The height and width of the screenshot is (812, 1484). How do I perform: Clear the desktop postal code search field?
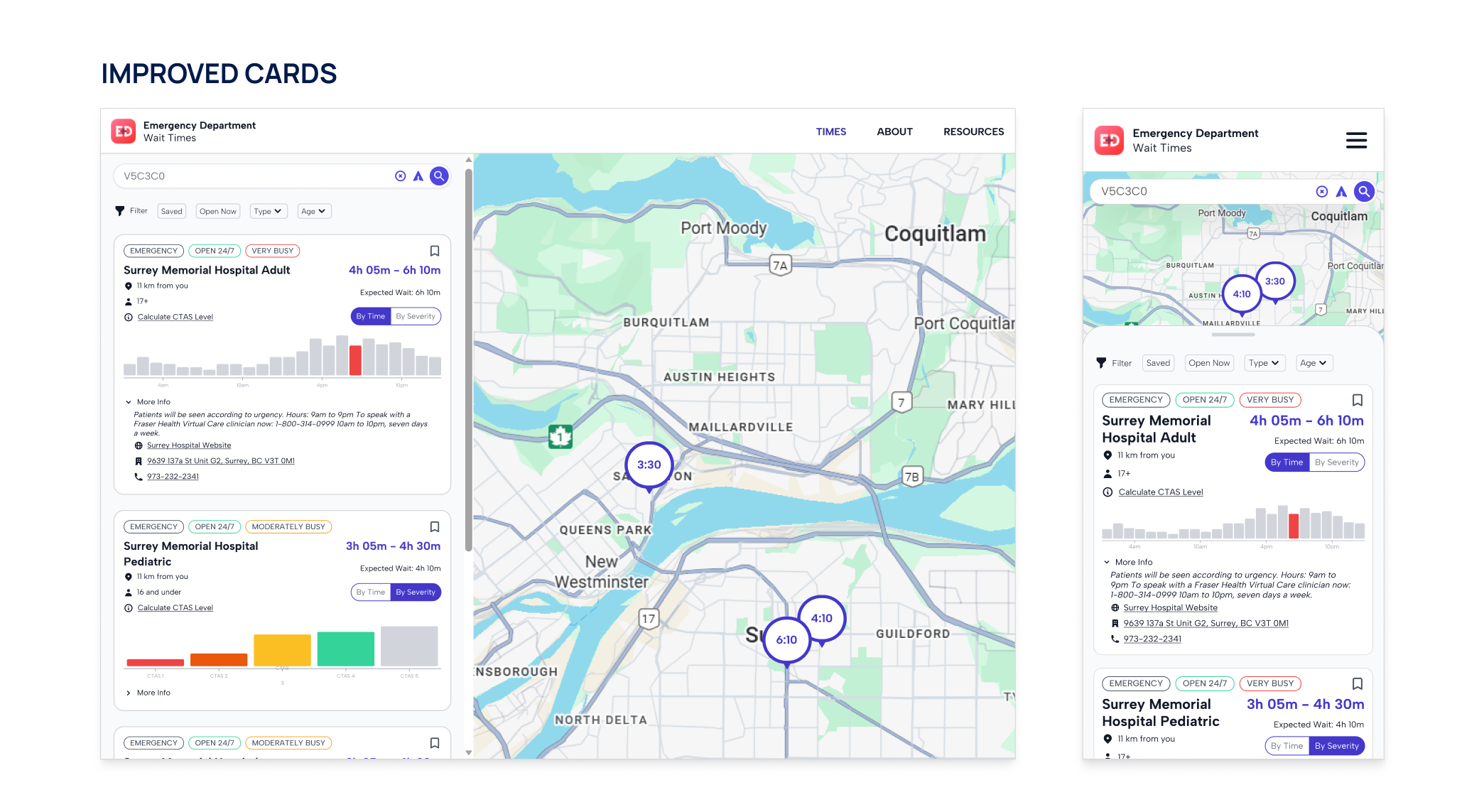[x=401, y=176]
